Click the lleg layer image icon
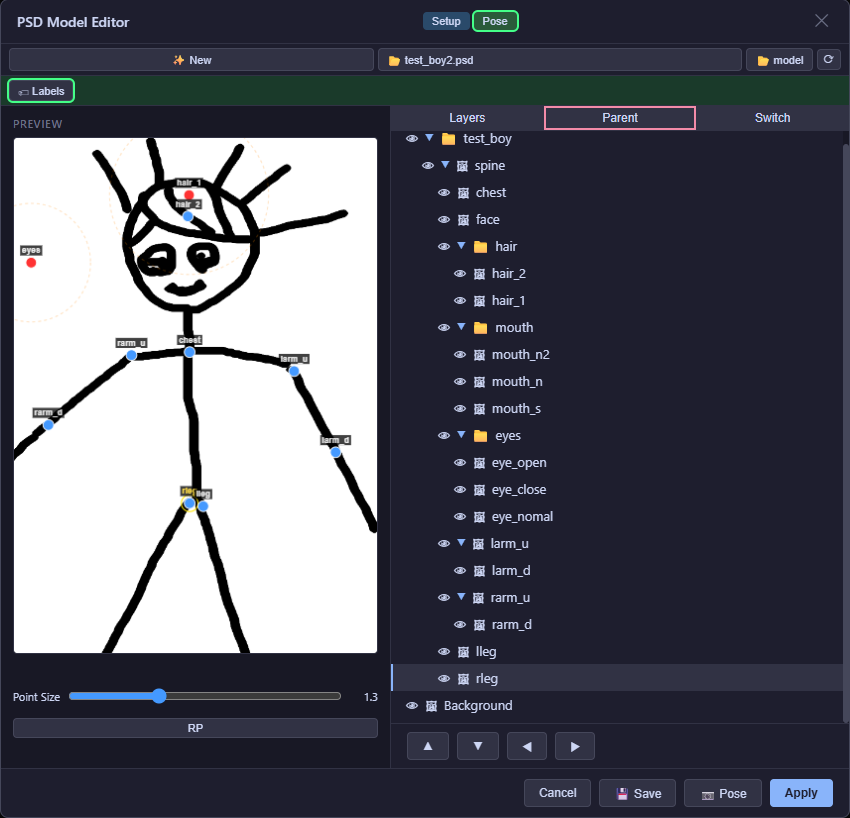Screen dimensions: 850x818 click(463, 652)
